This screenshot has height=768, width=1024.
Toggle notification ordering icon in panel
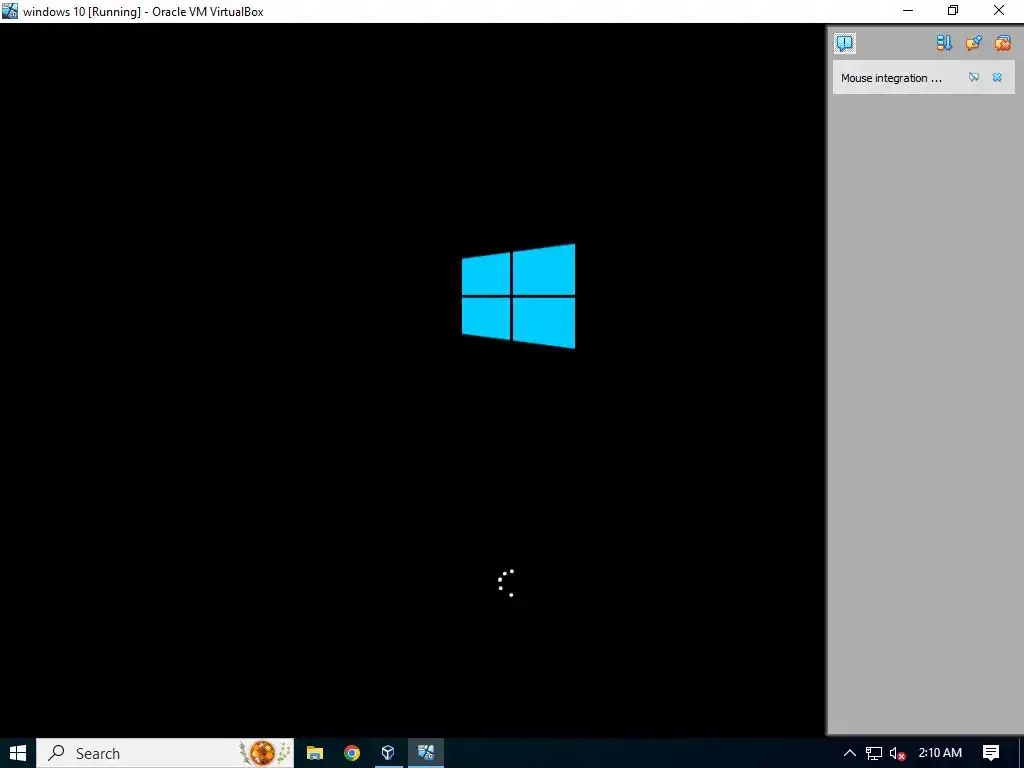pos(944,43)
